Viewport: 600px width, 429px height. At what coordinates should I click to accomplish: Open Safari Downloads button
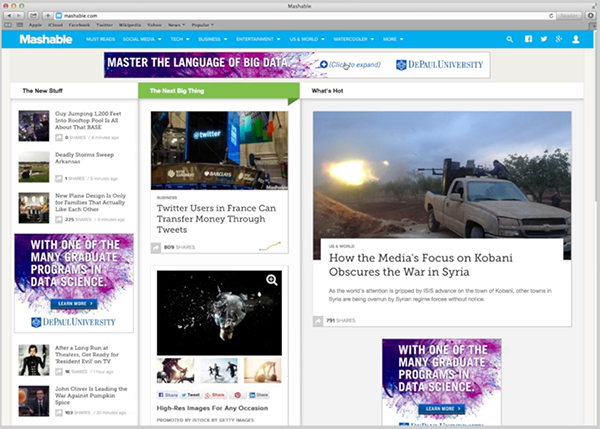click(x=591, y=16)
